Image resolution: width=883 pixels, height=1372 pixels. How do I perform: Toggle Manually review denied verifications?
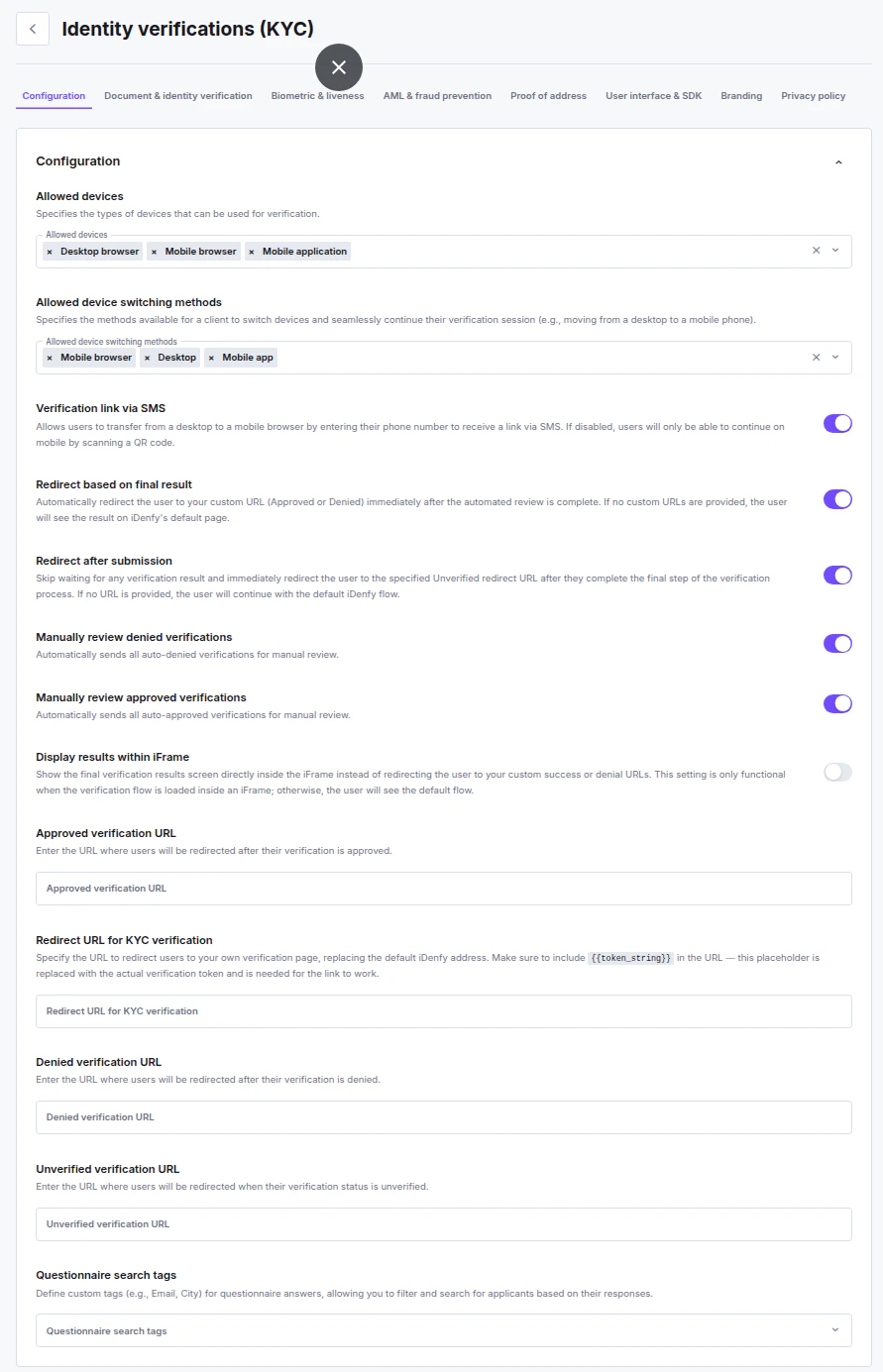(x=837, y=644)
